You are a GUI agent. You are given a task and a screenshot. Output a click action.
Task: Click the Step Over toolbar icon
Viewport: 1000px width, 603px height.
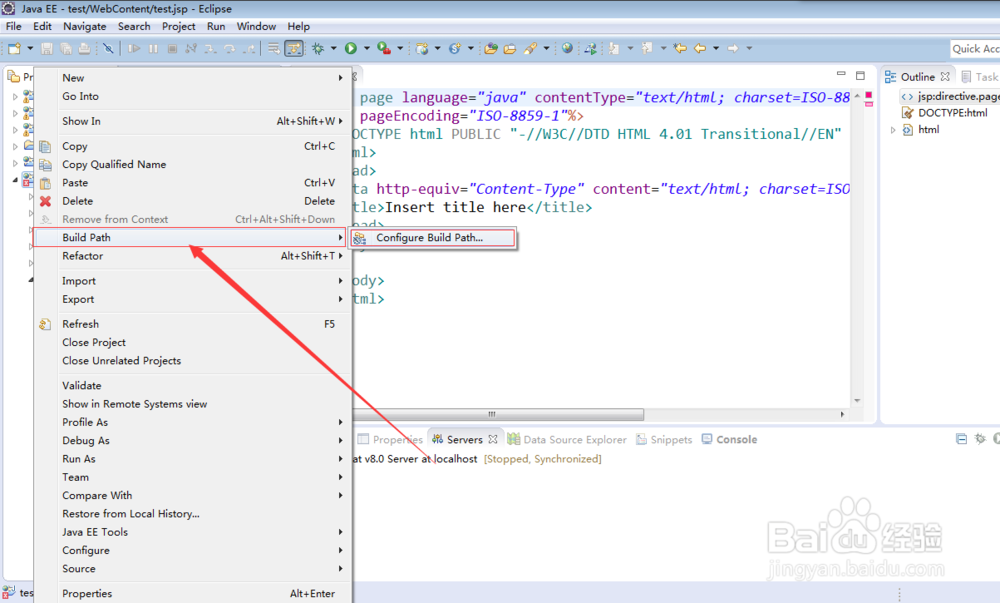tap(230, 48)
